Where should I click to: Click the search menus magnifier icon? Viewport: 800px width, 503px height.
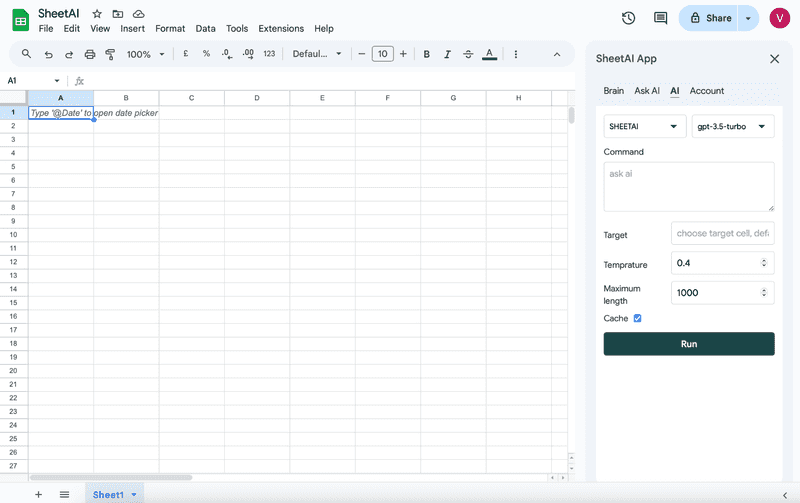coord(27,54)
